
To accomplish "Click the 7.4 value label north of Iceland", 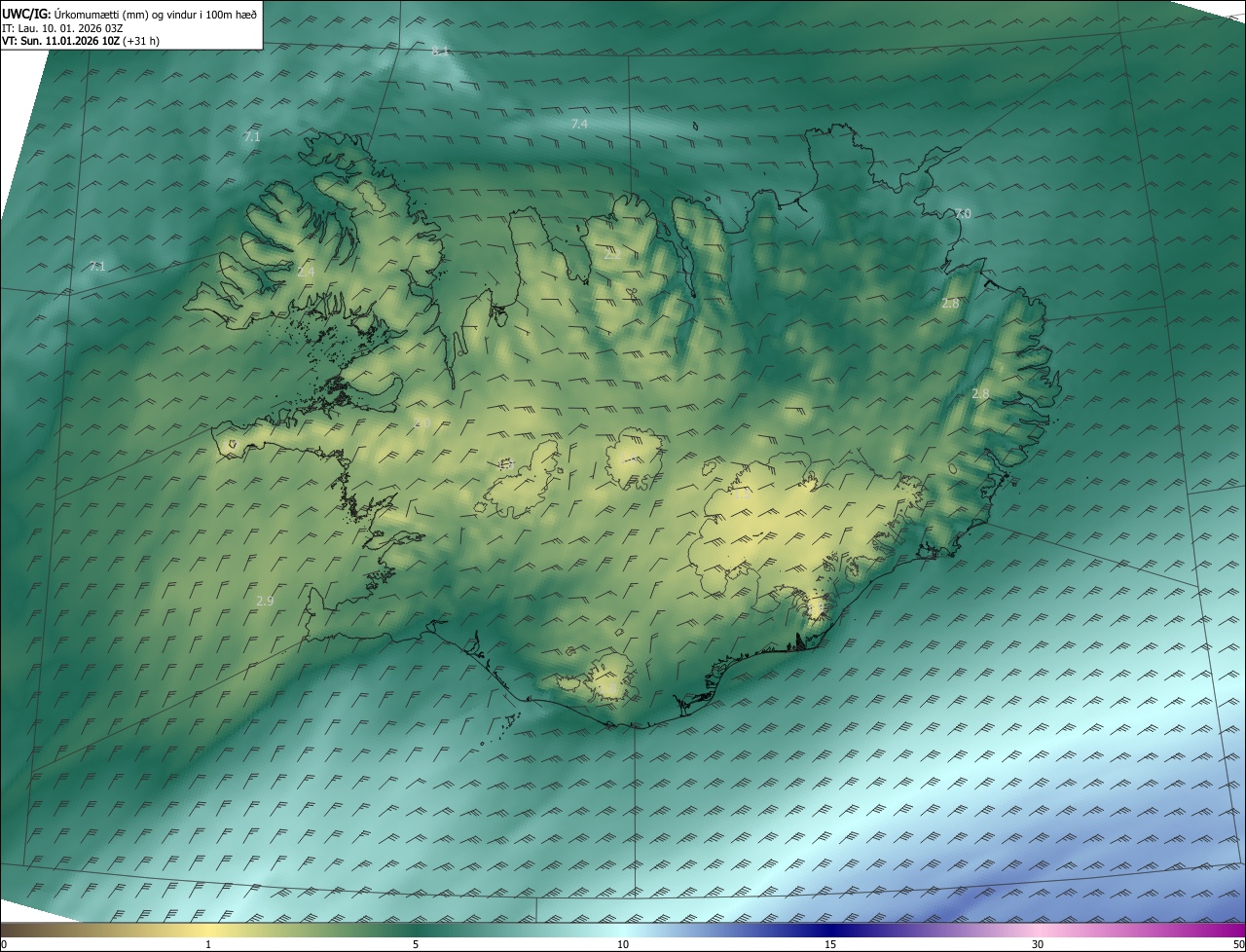I will [579, 125].
